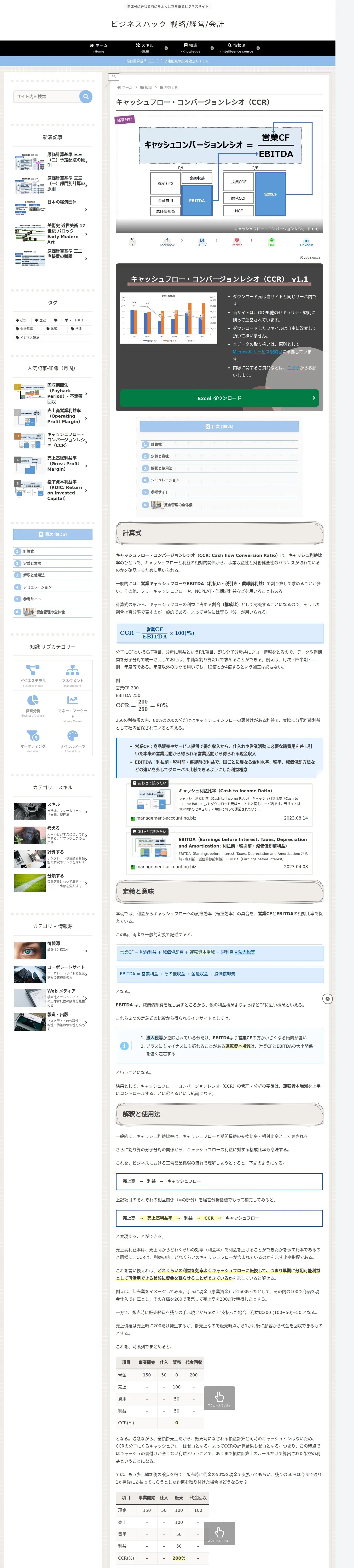Jump to シミュレーション in main table of contents
Screen dimensions: 354x1568
click(x=165, y=480)
